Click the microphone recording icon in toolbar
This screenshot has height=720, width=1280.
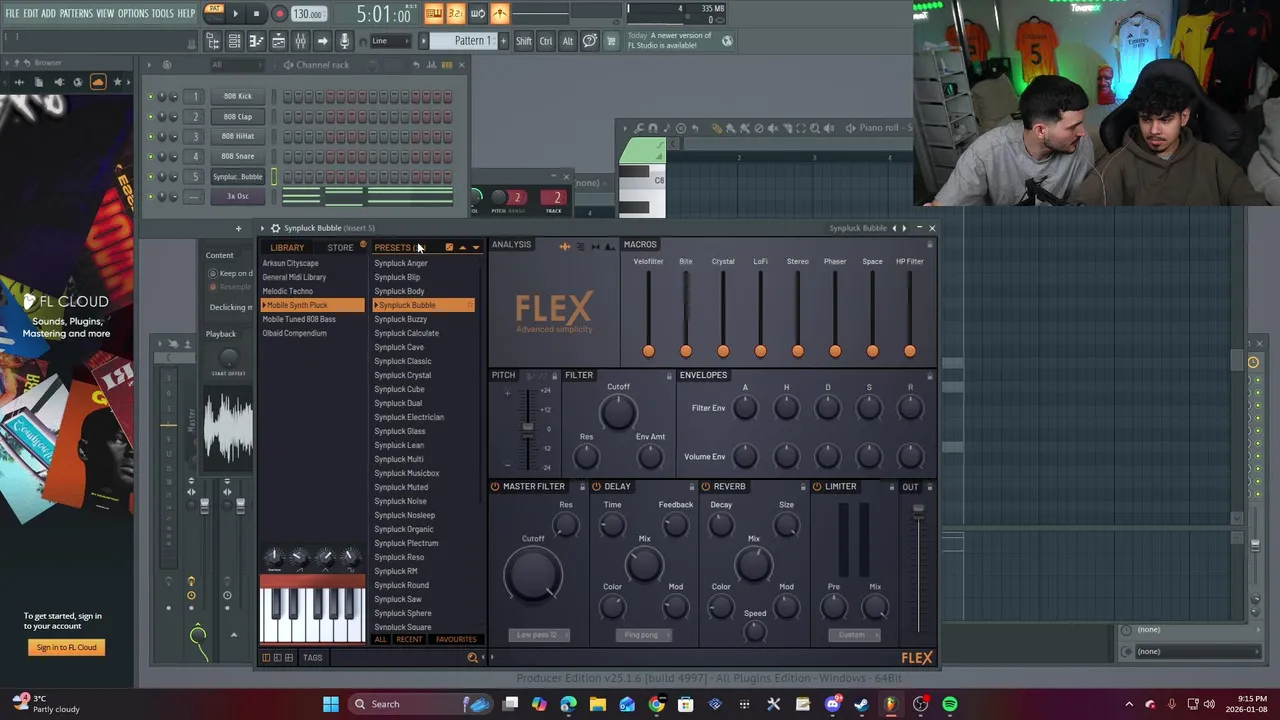point(344,41)
